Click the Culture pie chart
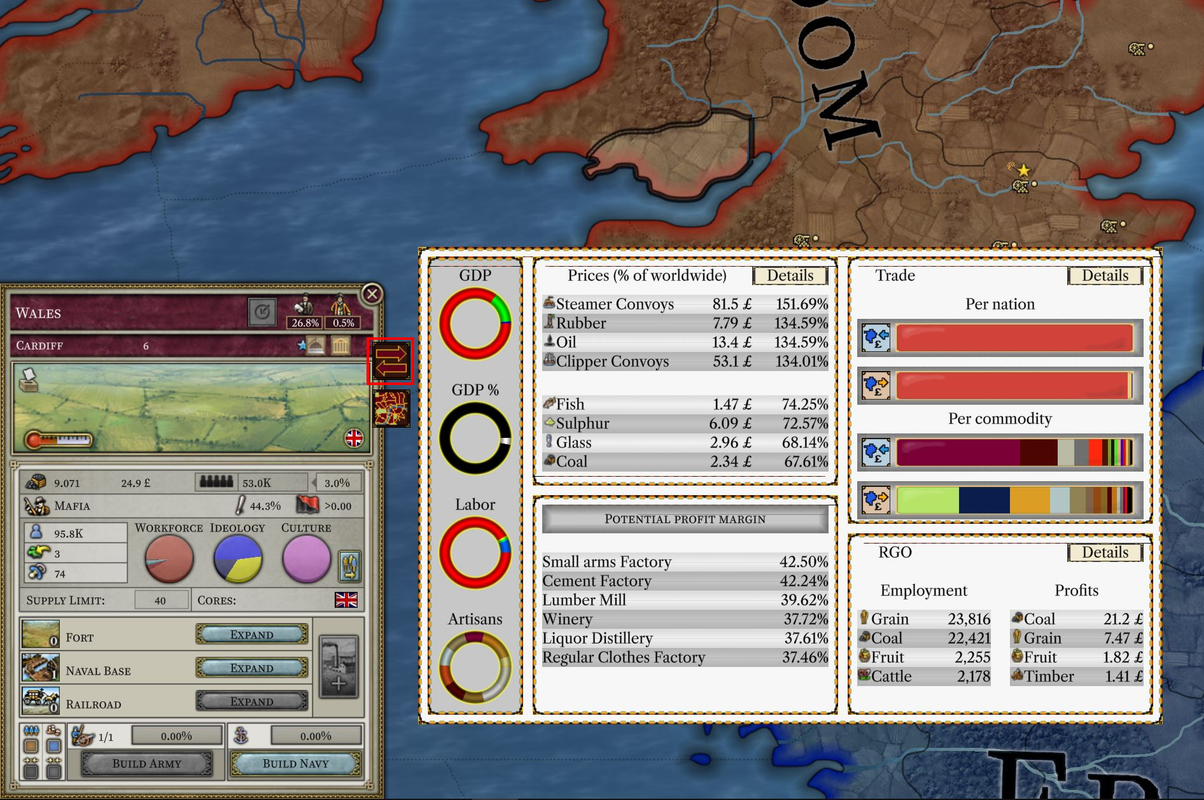 (307, 558)
